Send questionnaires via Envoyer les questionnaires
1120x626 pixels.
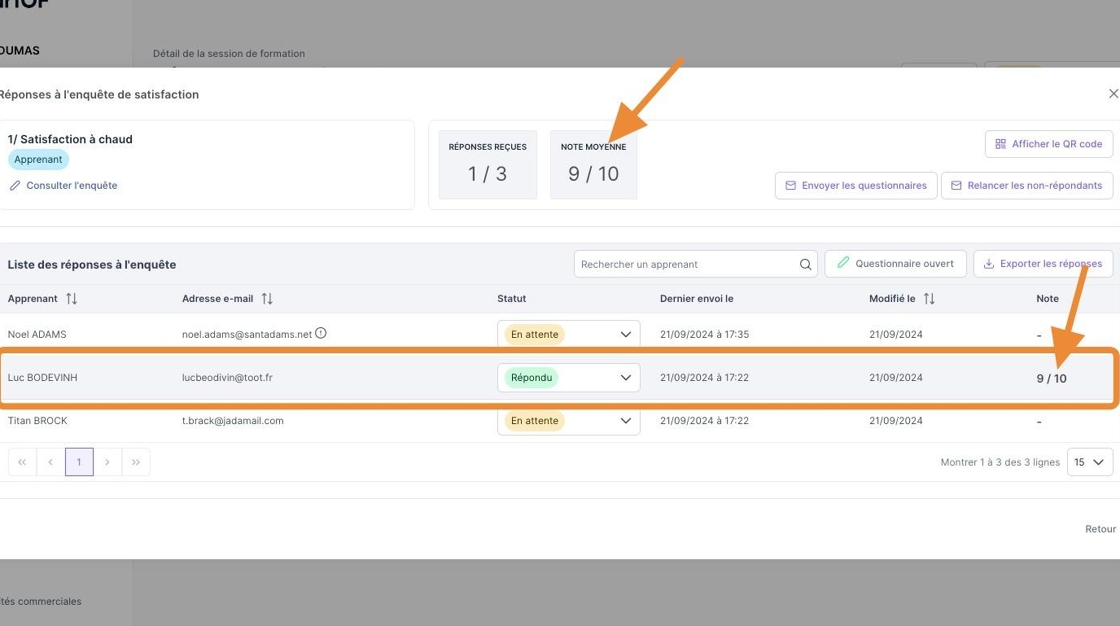click(856, 186)
